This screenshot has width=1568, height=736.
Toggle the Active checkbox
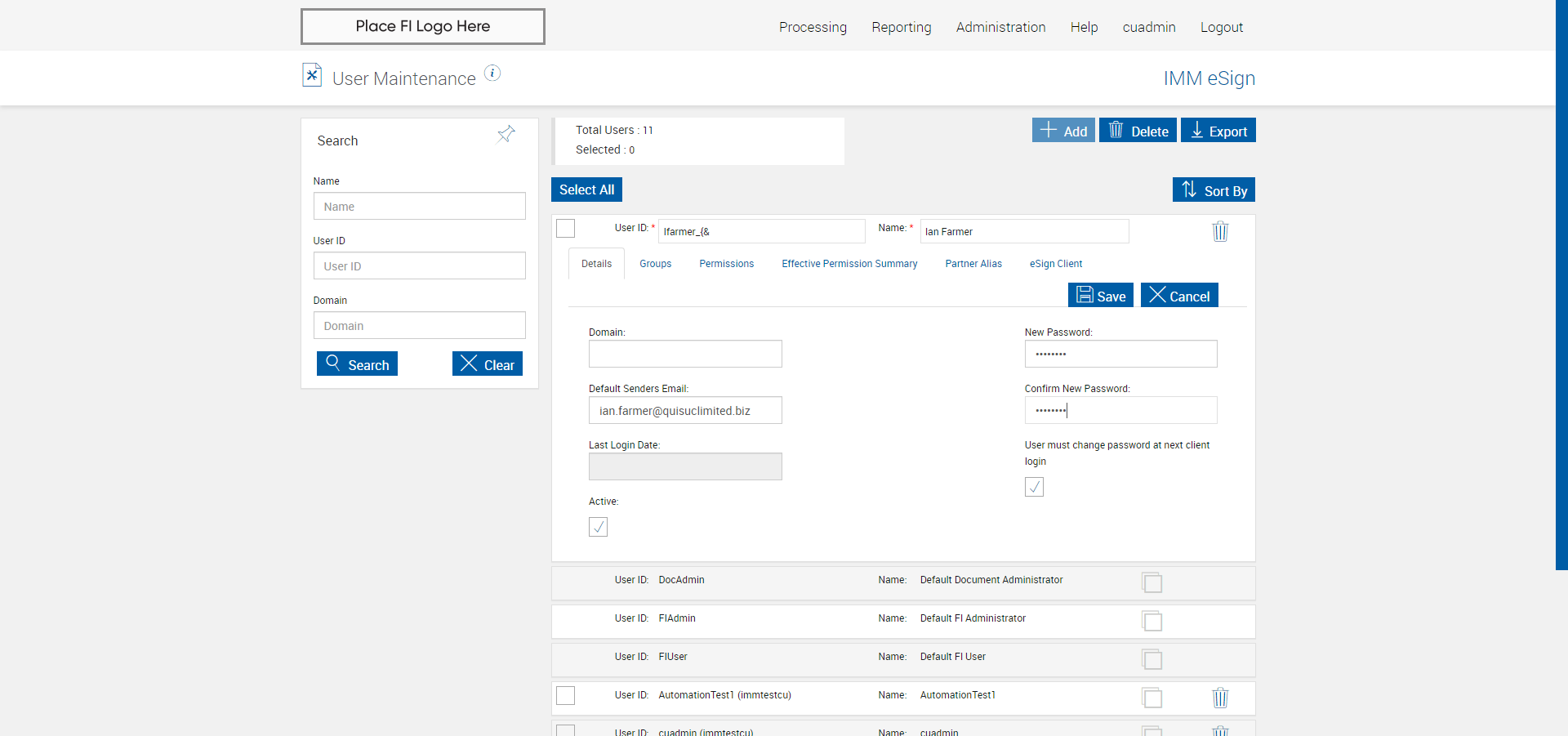(x=598, y=527)
